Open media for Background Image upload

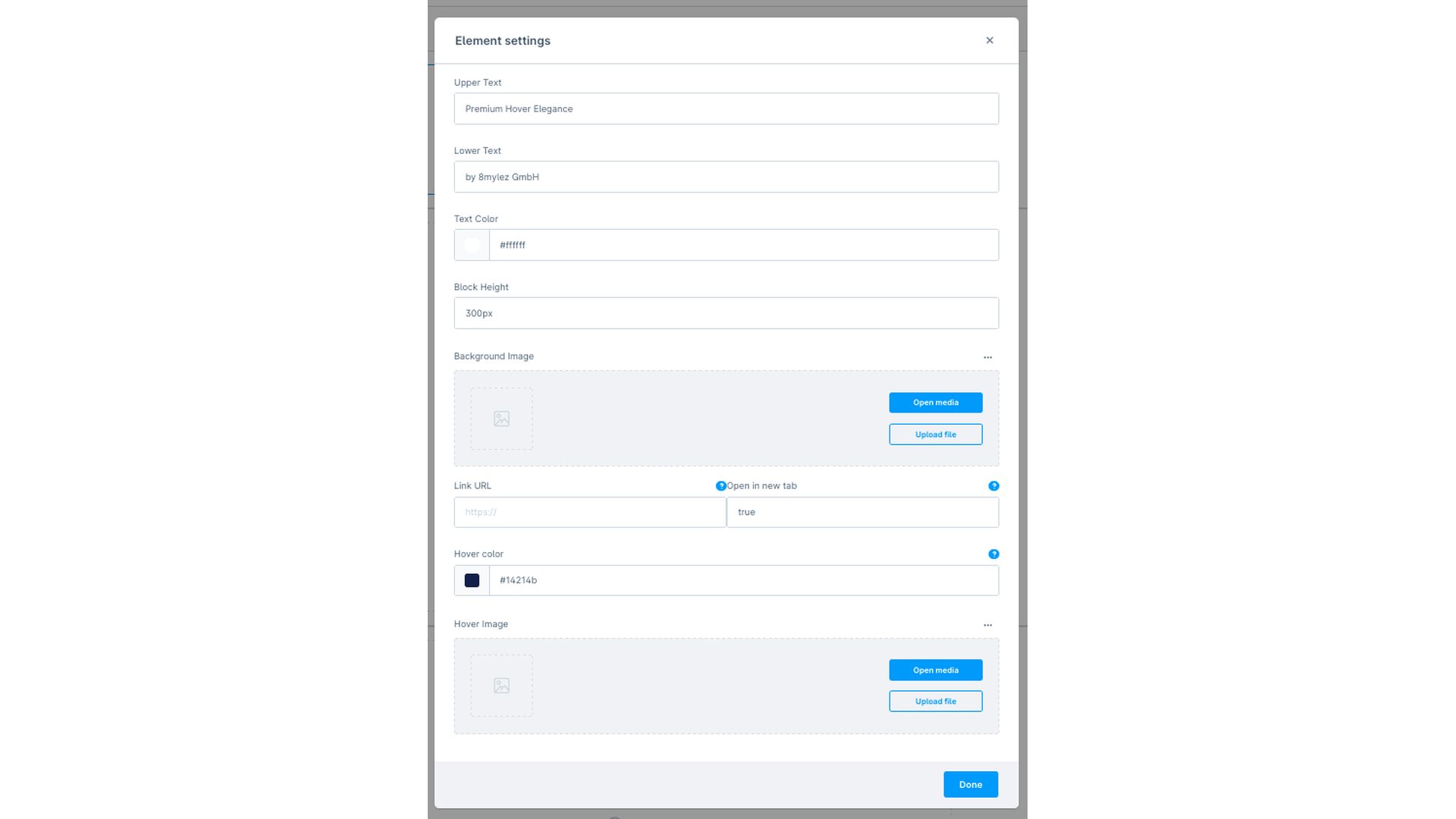pos(935,402)
